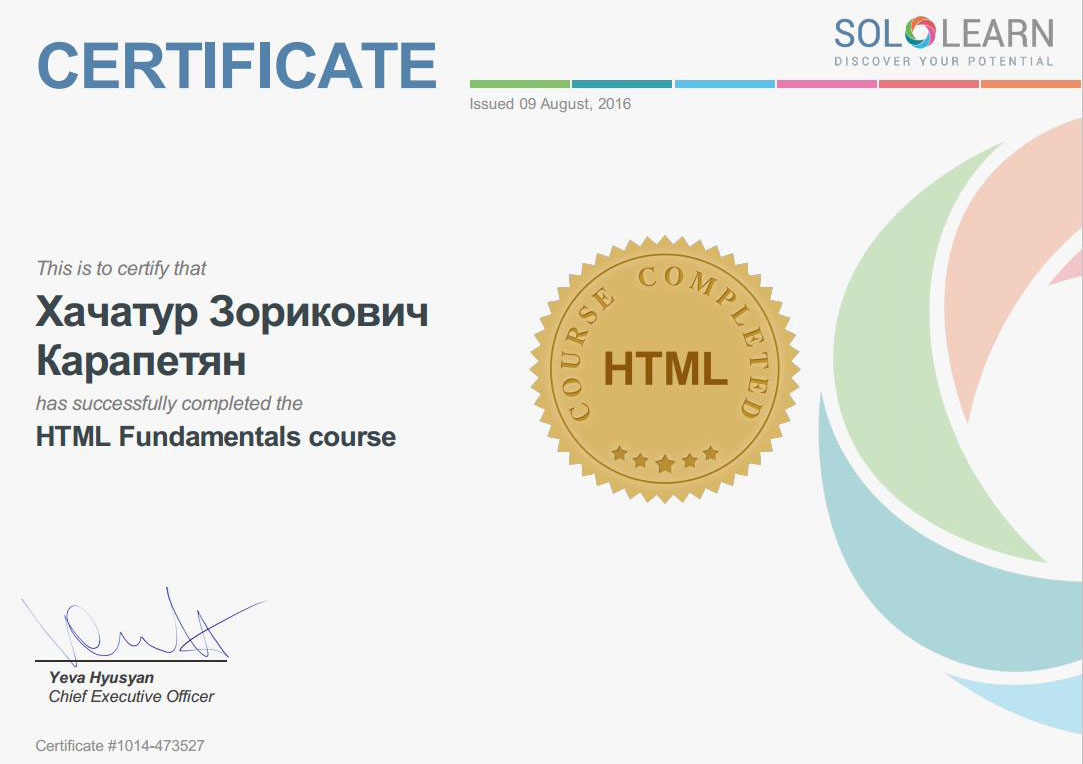Click the leftmost star on the seal
Viewport: 1083px width, 764px height.
click(x=619, y=454)
